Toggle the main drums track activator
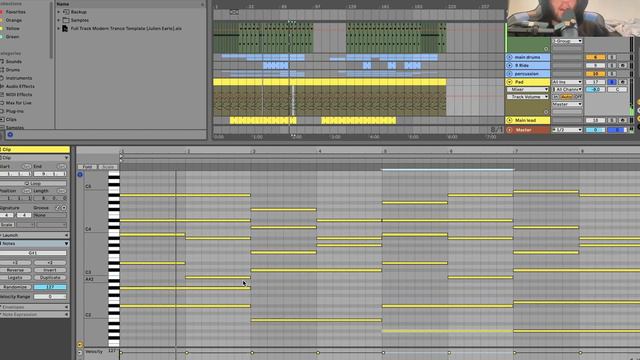This screenshot has width=640, height=360. (595, 57)
